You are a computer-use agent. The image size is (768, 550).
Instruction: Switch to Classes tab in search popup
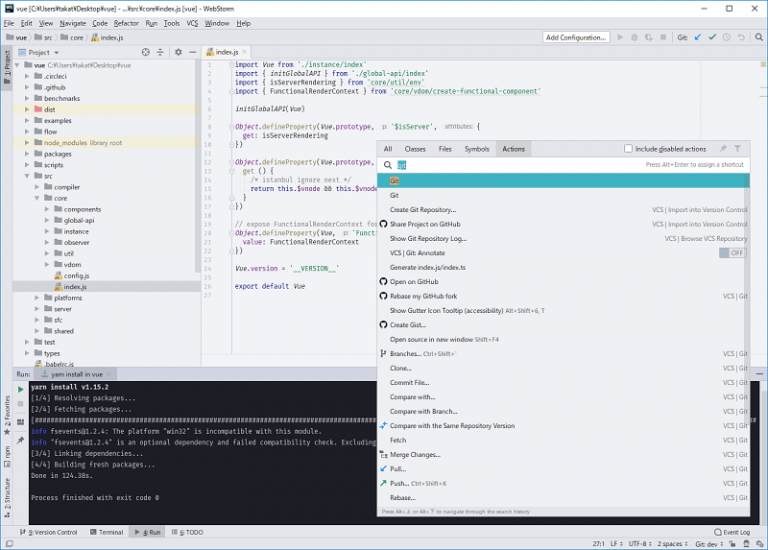point(415,149)
